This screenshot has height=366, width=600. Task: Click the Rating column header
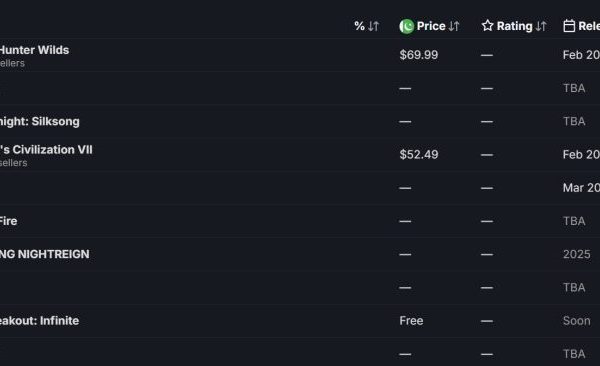(514, 26)
